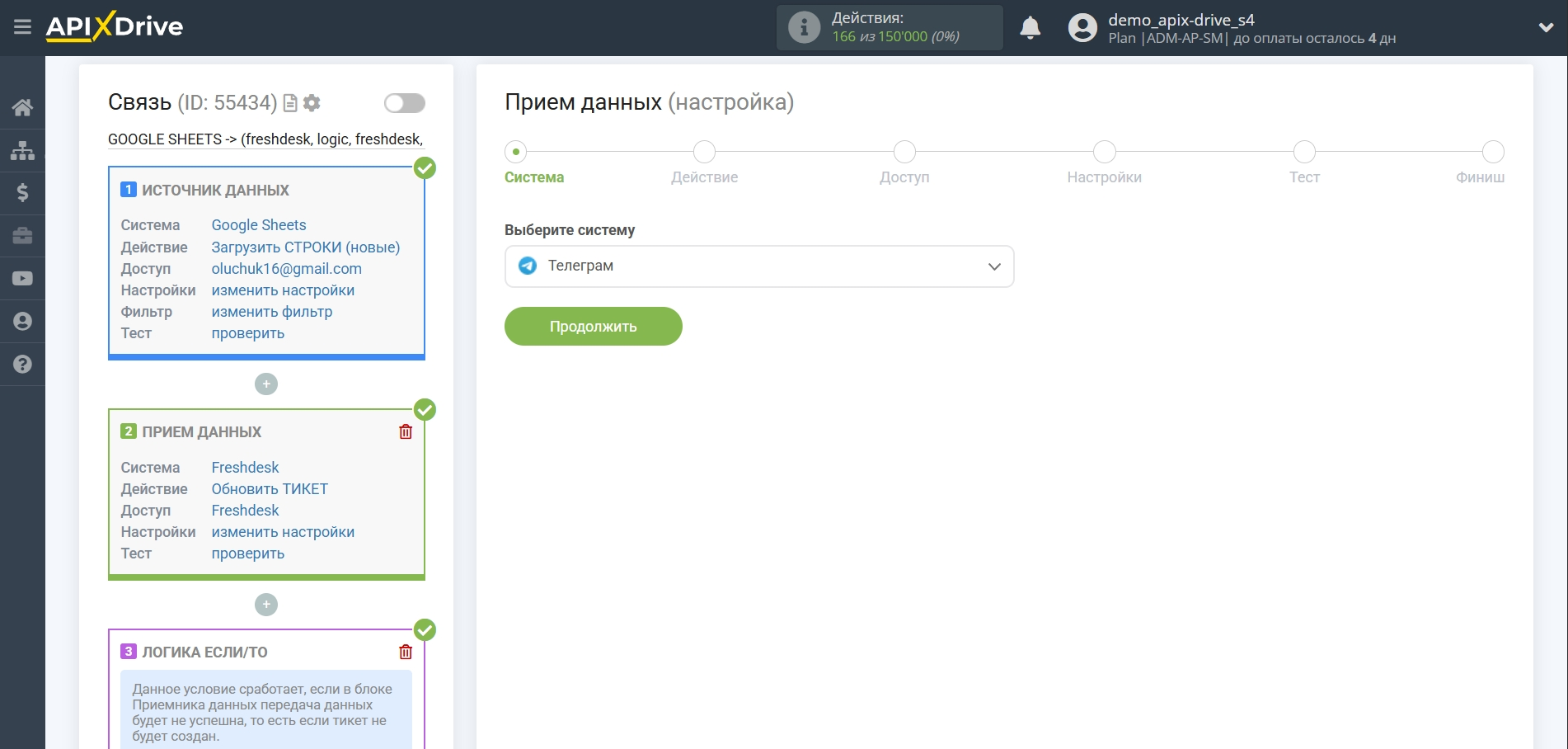This screenshot has width=1568, height=749.
Task: Open the user profile icon in sidebar
Action: click(x=22, y=322)
